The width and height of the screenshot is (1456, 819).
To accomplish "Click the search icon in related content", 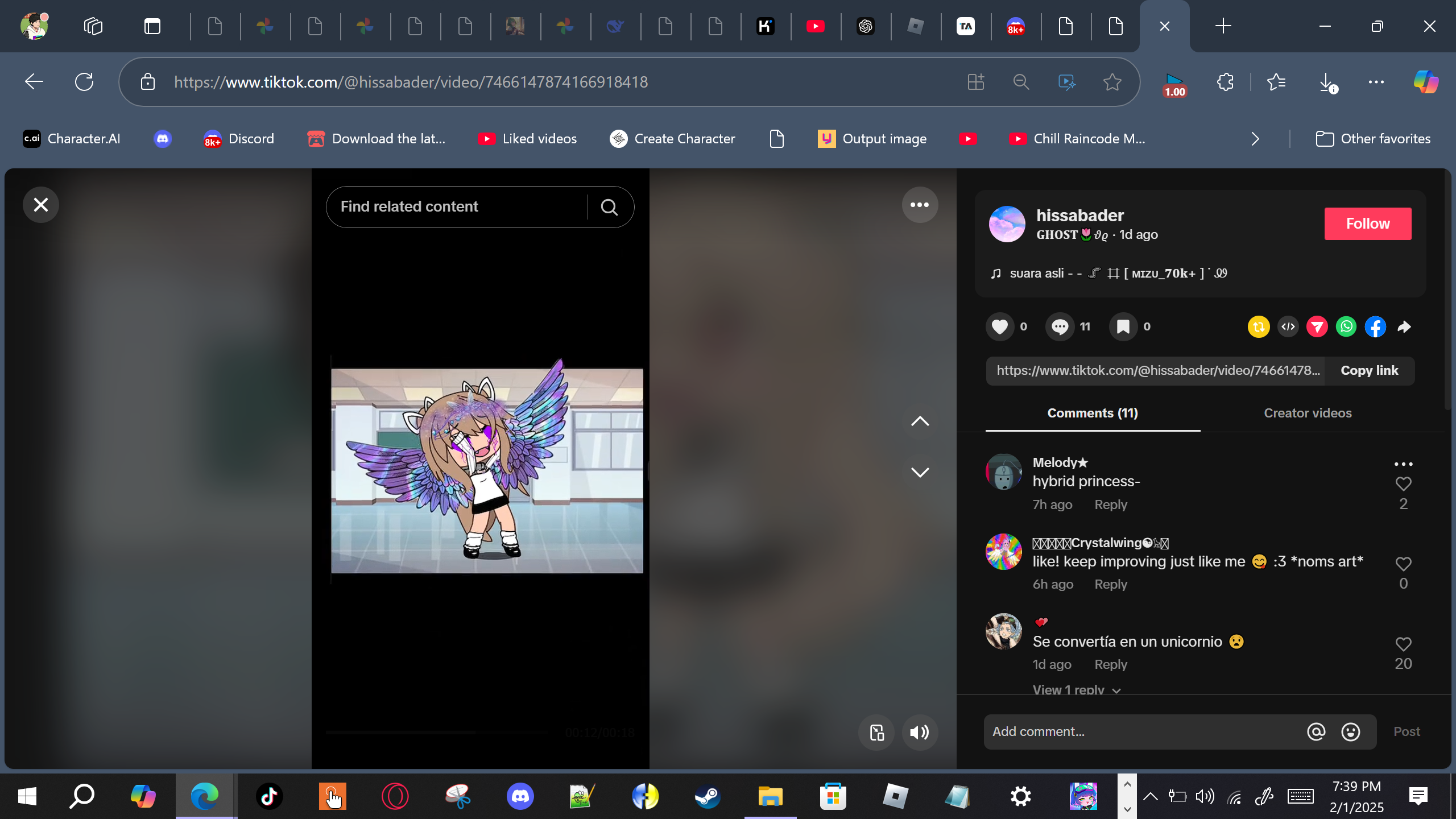I will coord(609,207).
